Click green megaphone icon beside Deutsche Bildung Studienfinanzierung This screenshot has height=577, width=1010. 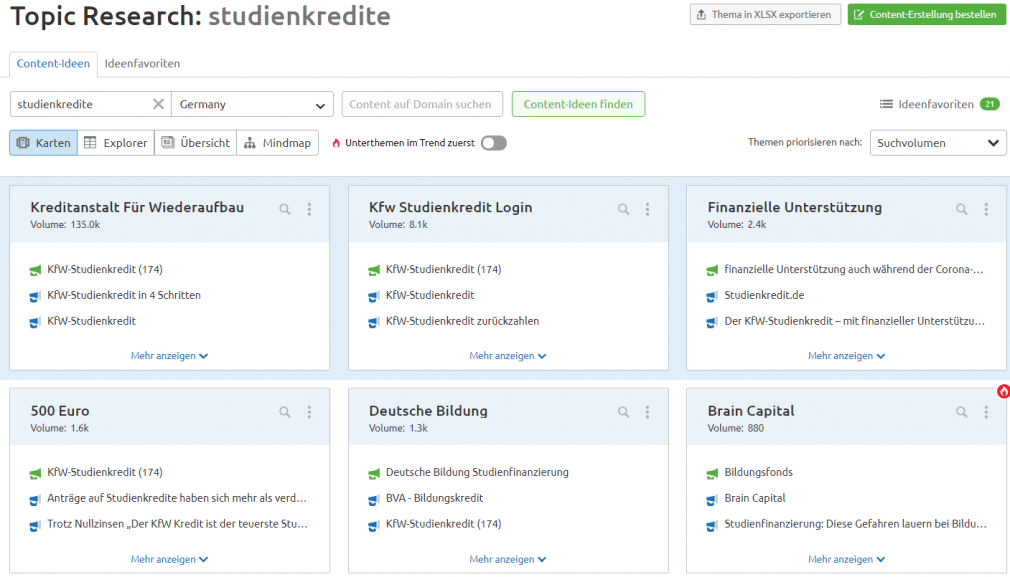coord(374,474)
